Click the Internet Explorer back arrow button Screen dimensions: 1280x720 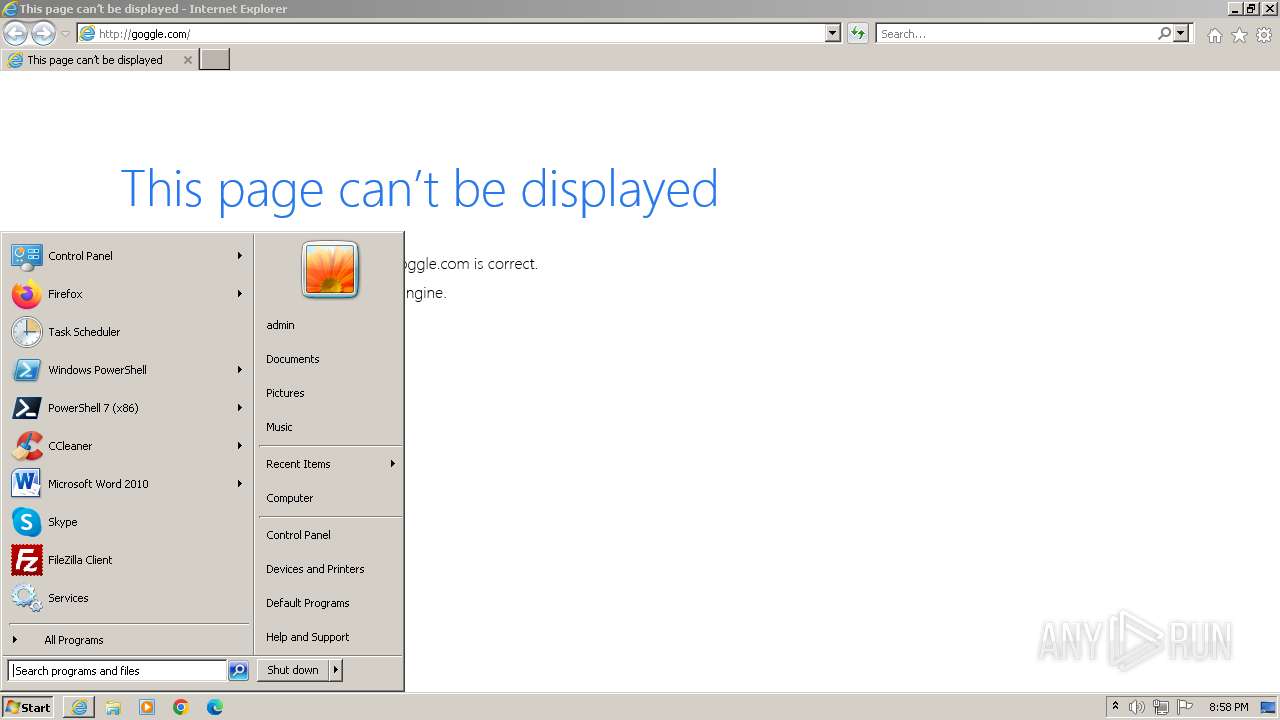pyautogui.click(x=15, y=34)
